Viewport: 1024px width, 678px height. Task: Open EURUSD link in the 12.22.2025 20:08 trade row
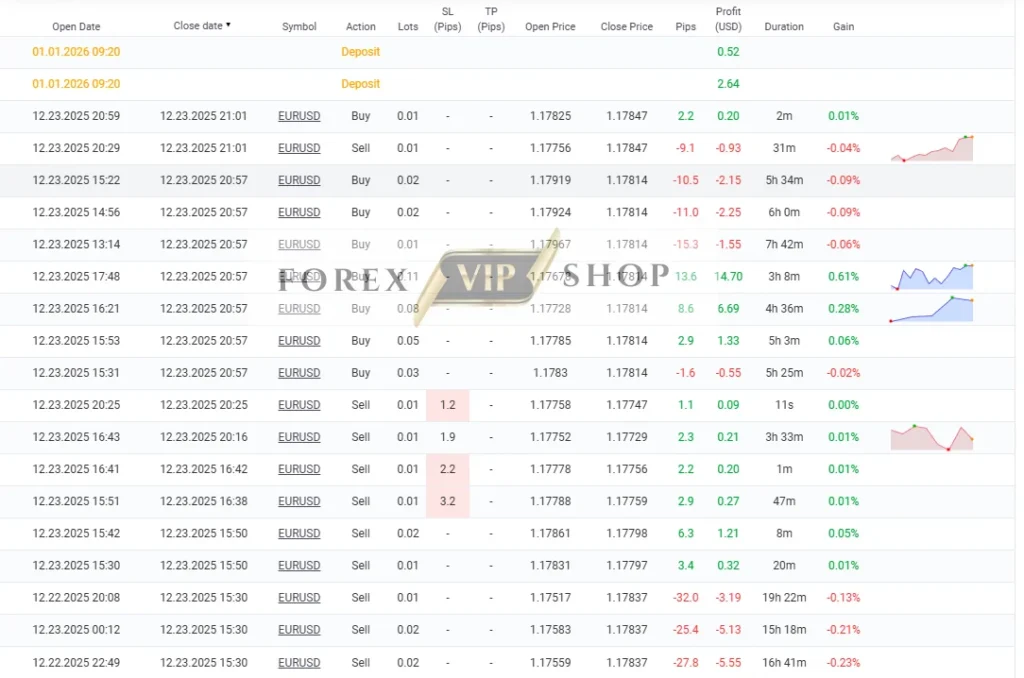299,598
